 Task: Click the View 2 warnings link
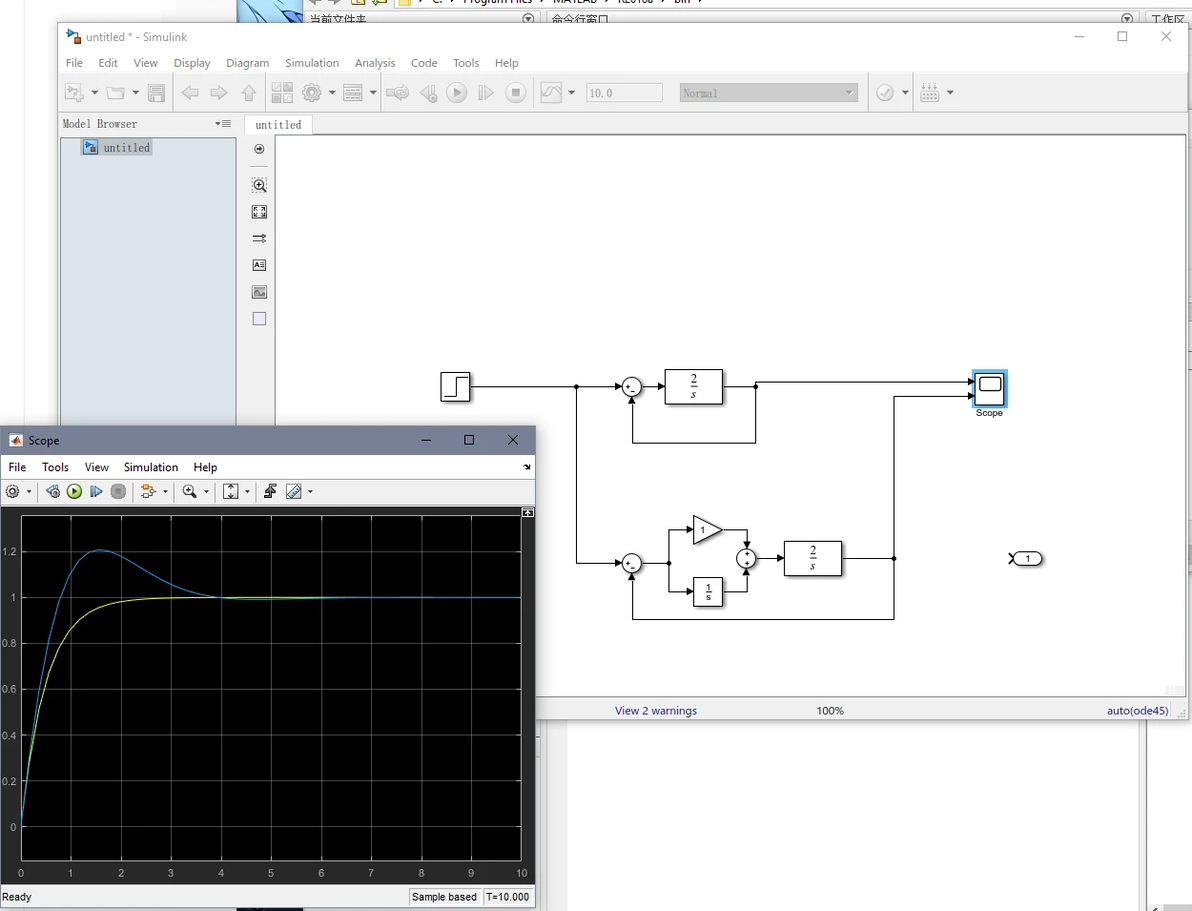point(655,711)
